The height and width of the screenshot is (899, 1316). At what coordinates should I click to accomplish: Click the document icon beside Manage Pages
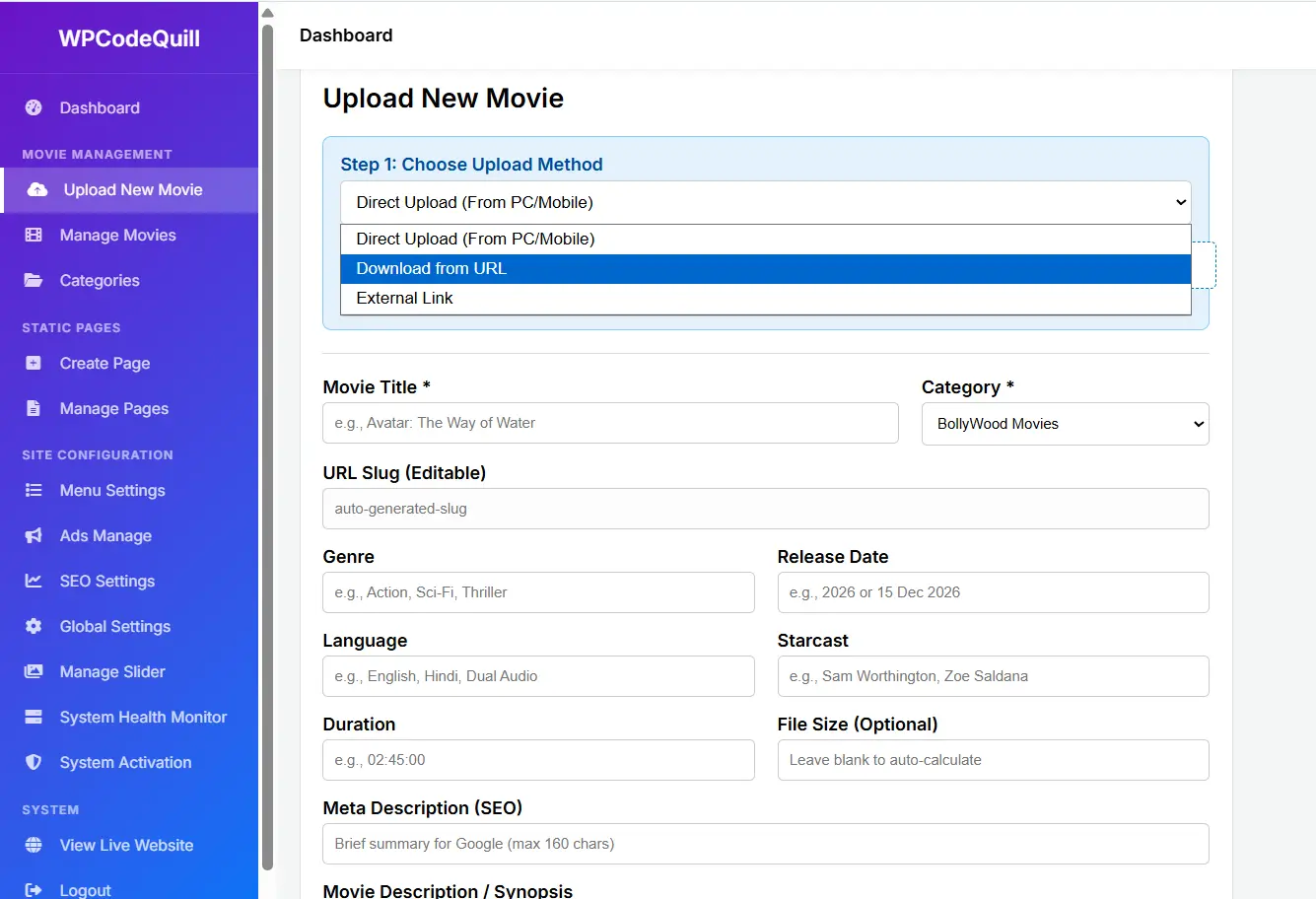[34, 408]
